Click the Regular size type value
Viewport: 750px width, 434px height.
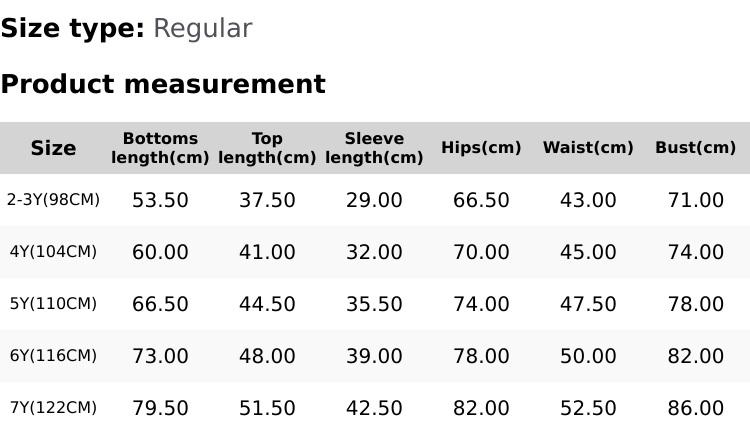[202, 29]
